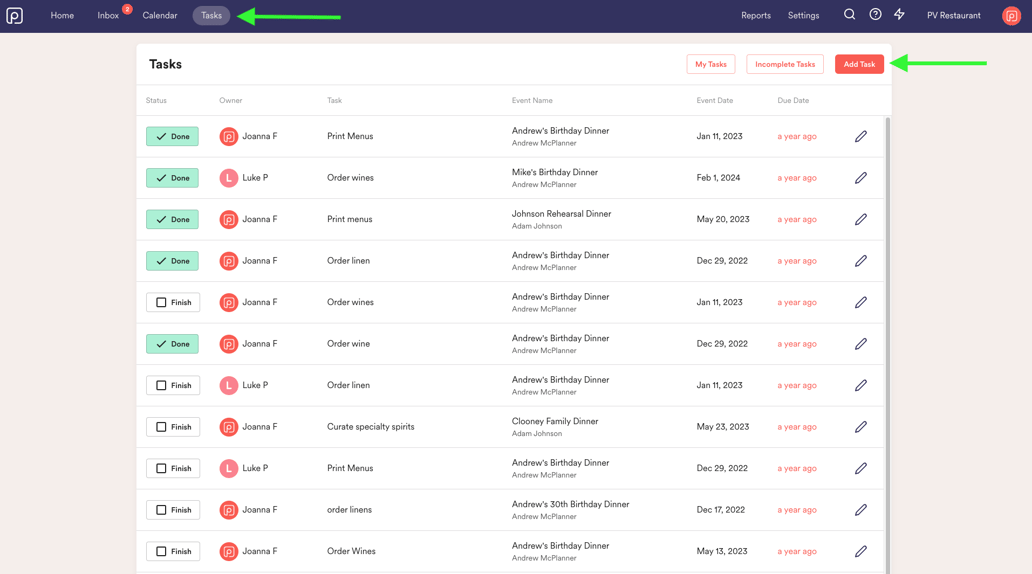Open the search magnifier icon

pos(850,14)
